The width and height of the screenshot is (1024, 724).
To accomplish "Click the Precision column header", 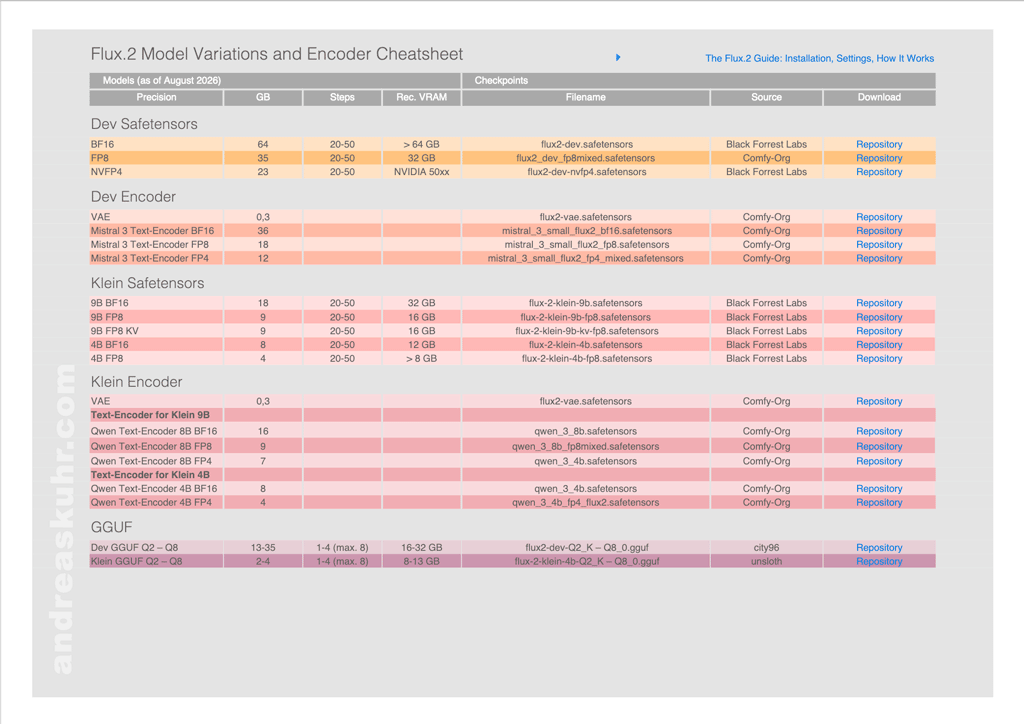I will pos(156,97).
